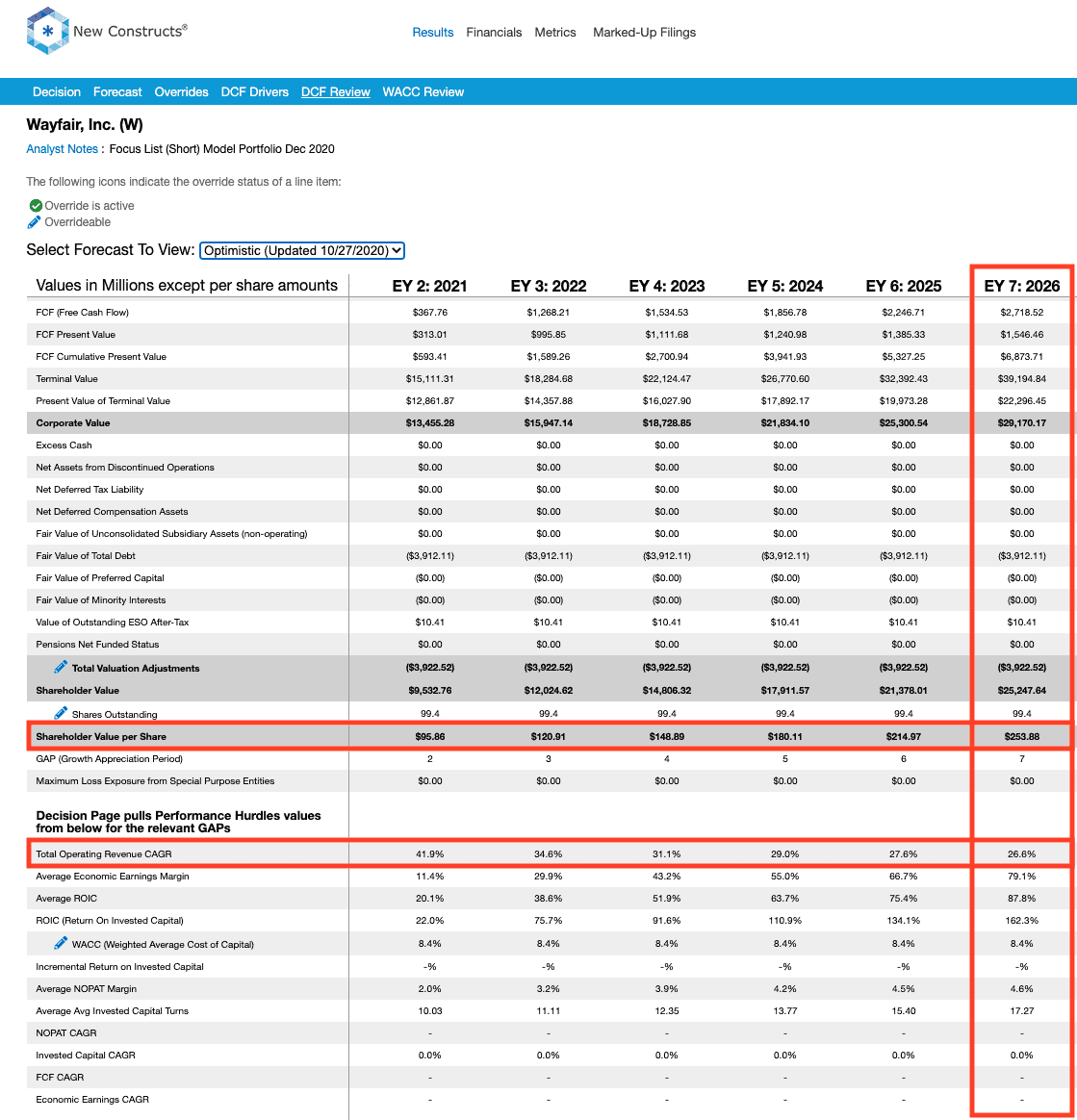Click the Value of Outstanding ESO After-Tax label
This screenshot has height=1120, width=1077.
click(113, 623)
